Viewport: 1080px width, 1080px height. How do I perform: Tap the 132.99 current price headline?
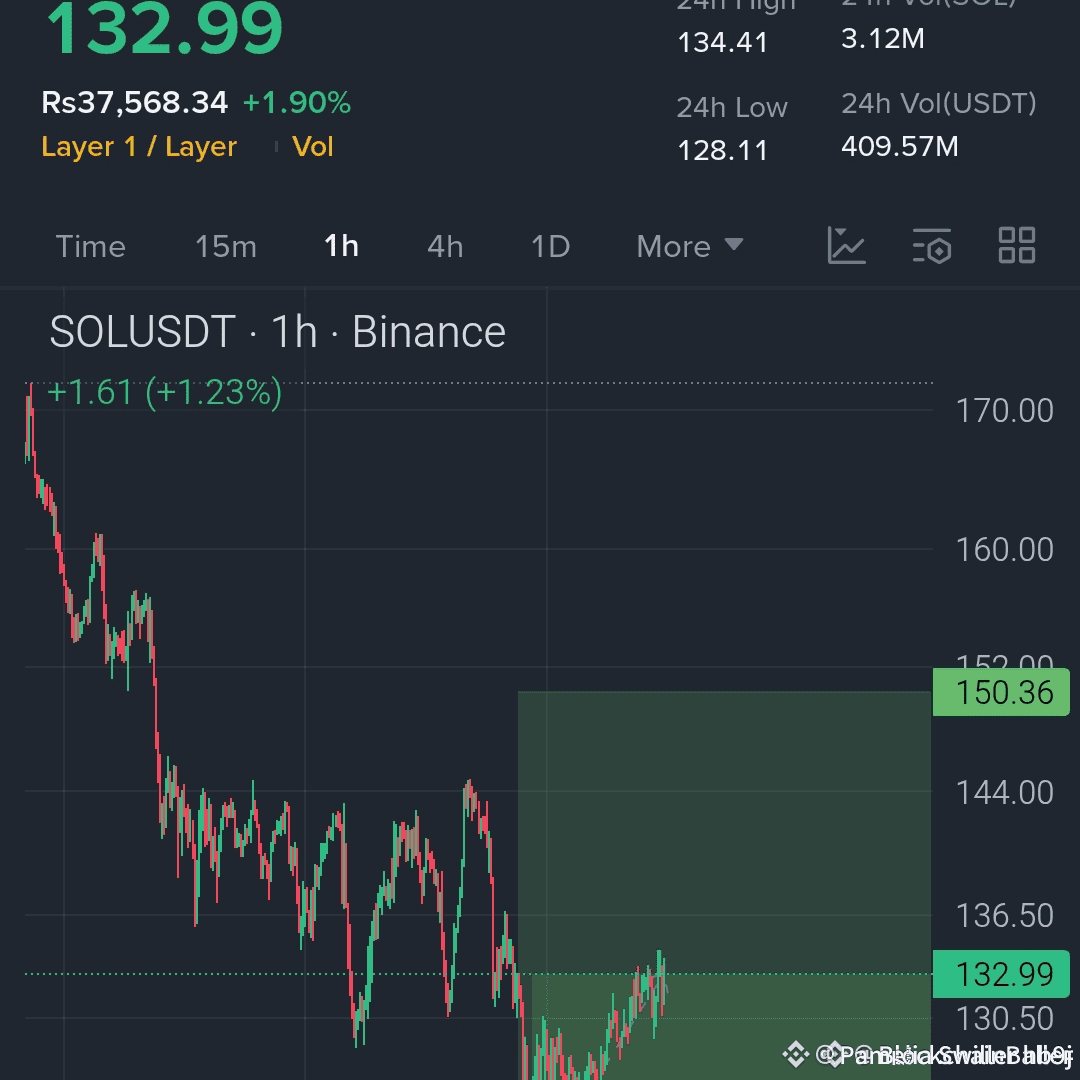click(x=165, y=29)
